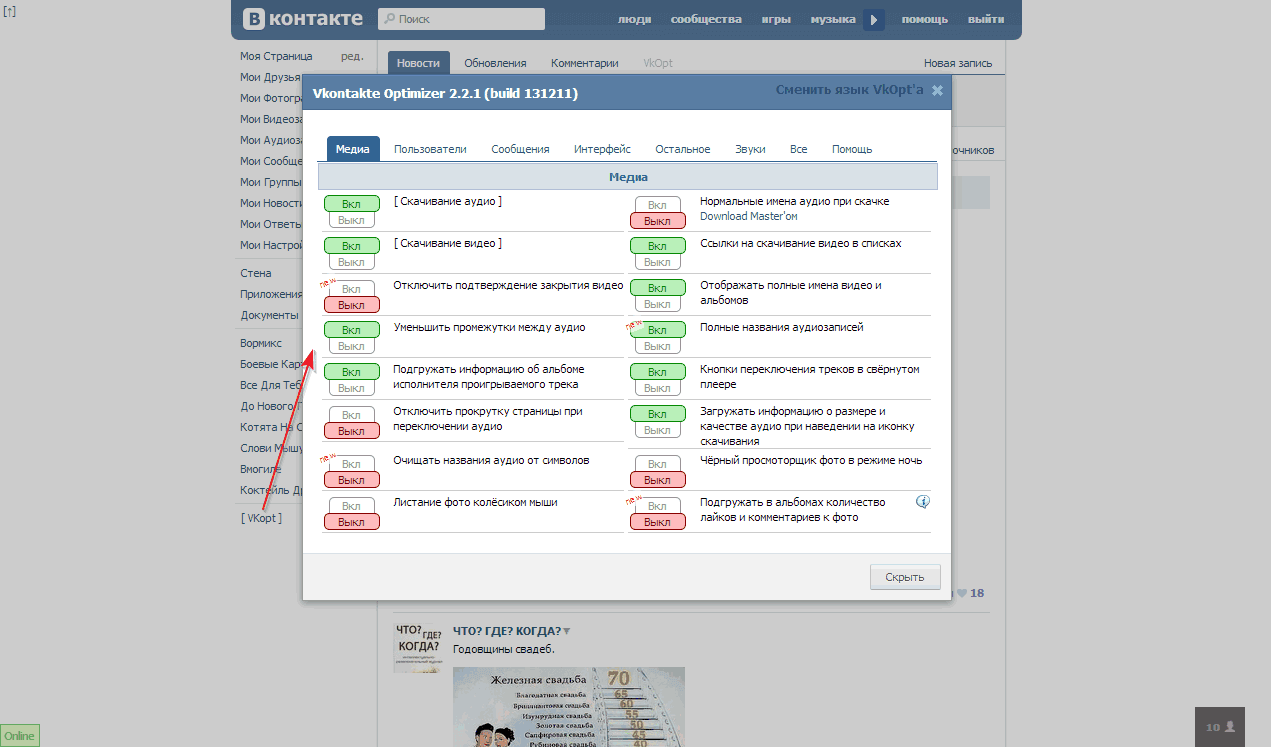The width and height of the screenshot is (1271, 747).
Task: Enable Листание фото колёсиком мыши with Вкл
Action: (x=351, y=506)
